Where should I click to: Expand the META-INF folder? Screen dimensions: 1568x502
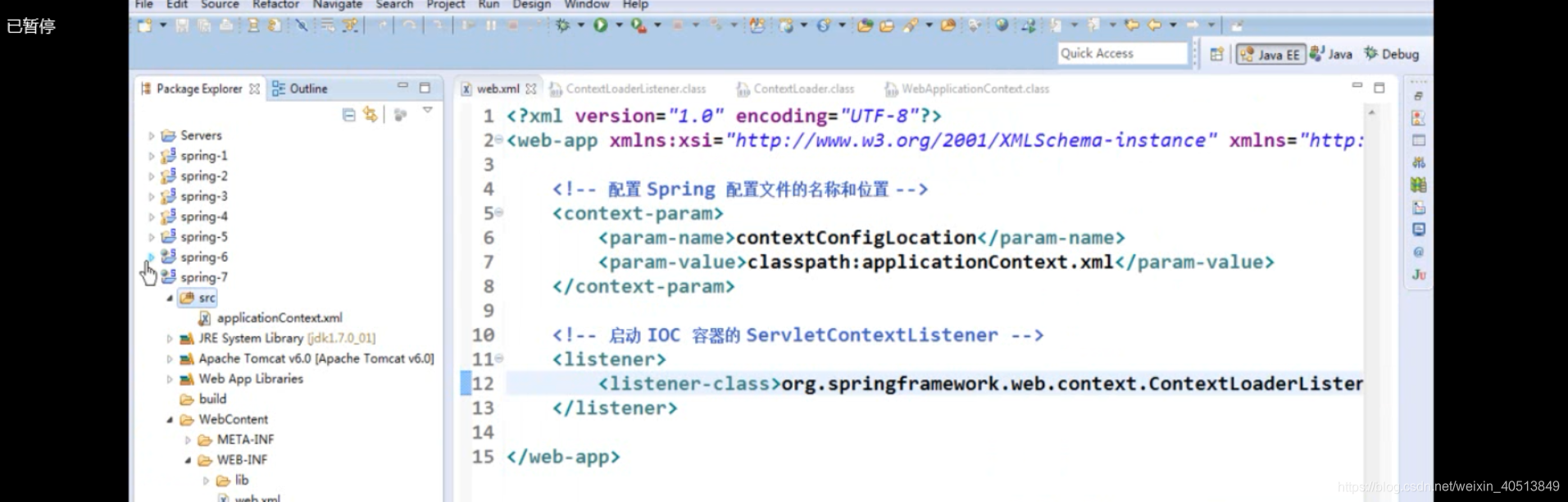tap(188, 440)
